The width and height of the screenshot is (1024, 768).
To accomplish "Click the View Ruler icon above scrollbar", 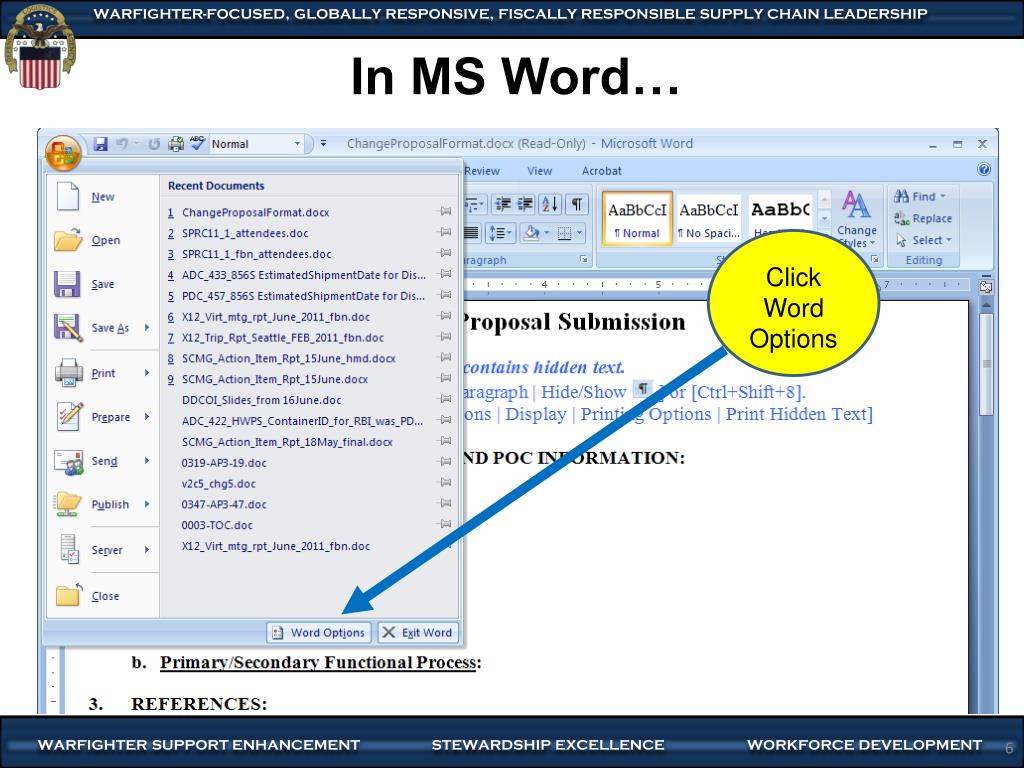I will 986,287.
